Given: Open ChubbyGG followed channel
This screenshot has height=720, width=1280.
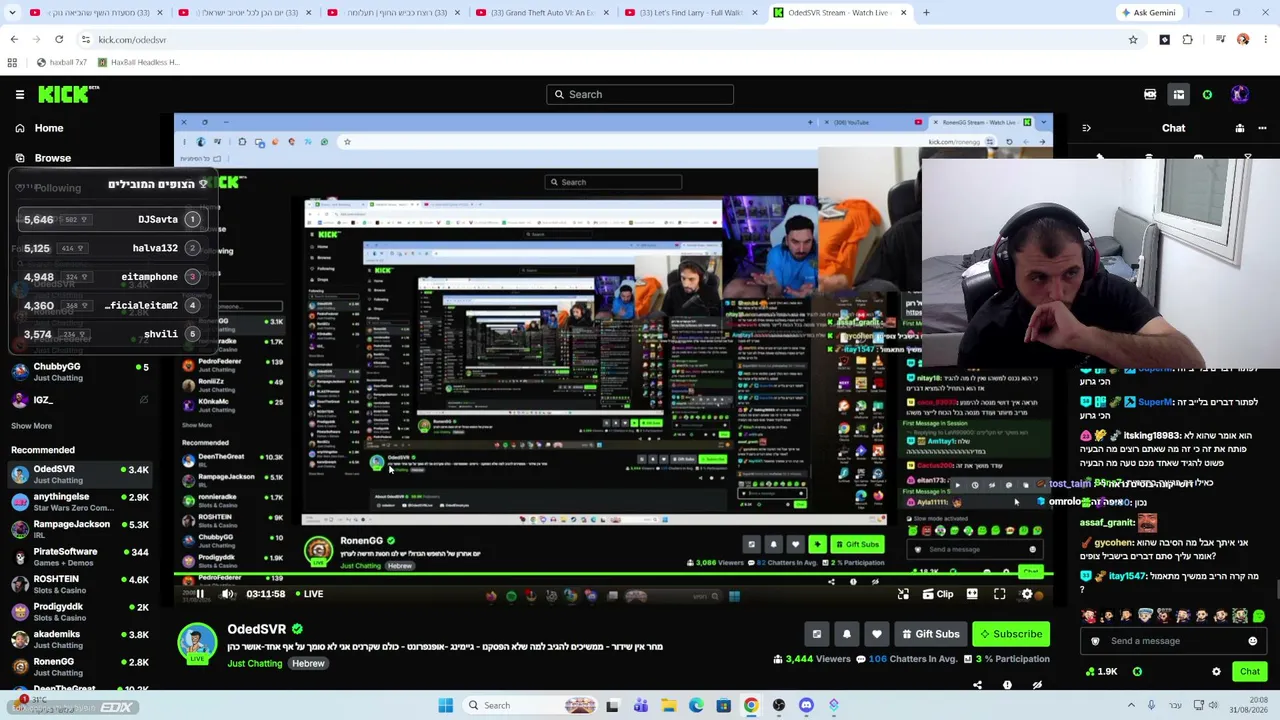Looking at the screenshot, I should point(80,372).
